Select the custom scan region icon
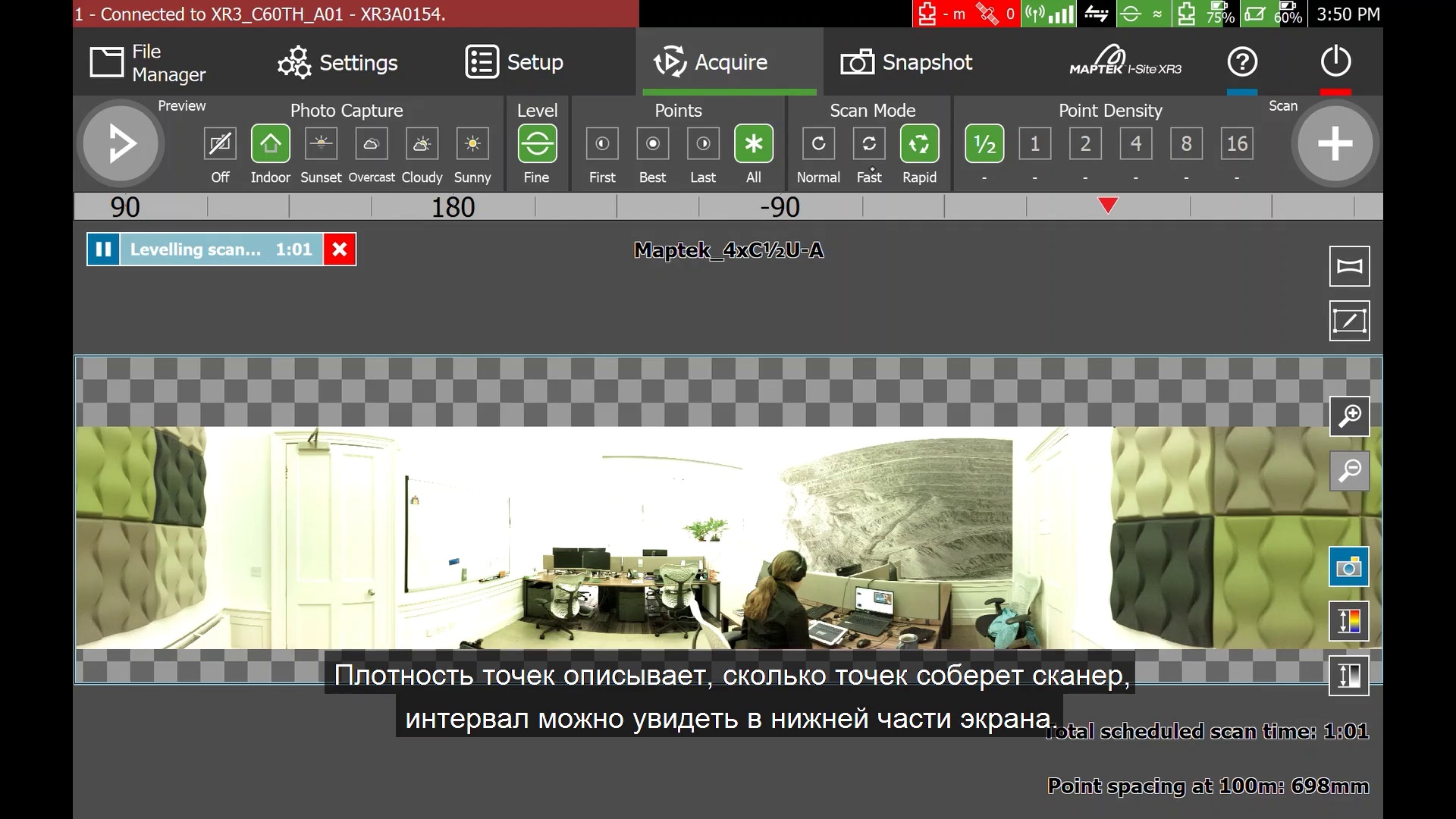The image size is (1456, 819). 1349,321
